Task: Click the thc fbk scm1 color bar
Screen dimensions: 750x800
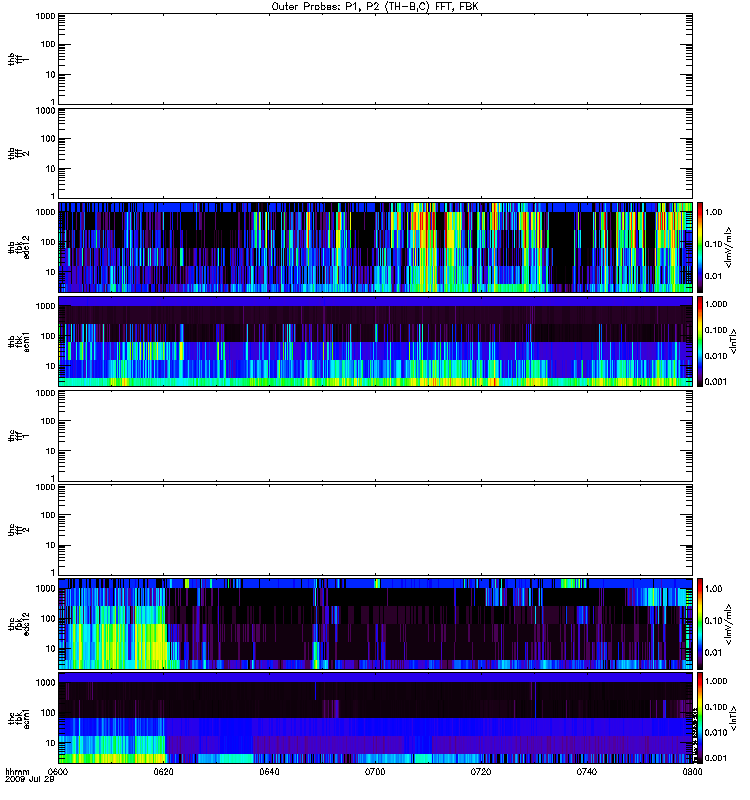Action: (x=700, y=718)
